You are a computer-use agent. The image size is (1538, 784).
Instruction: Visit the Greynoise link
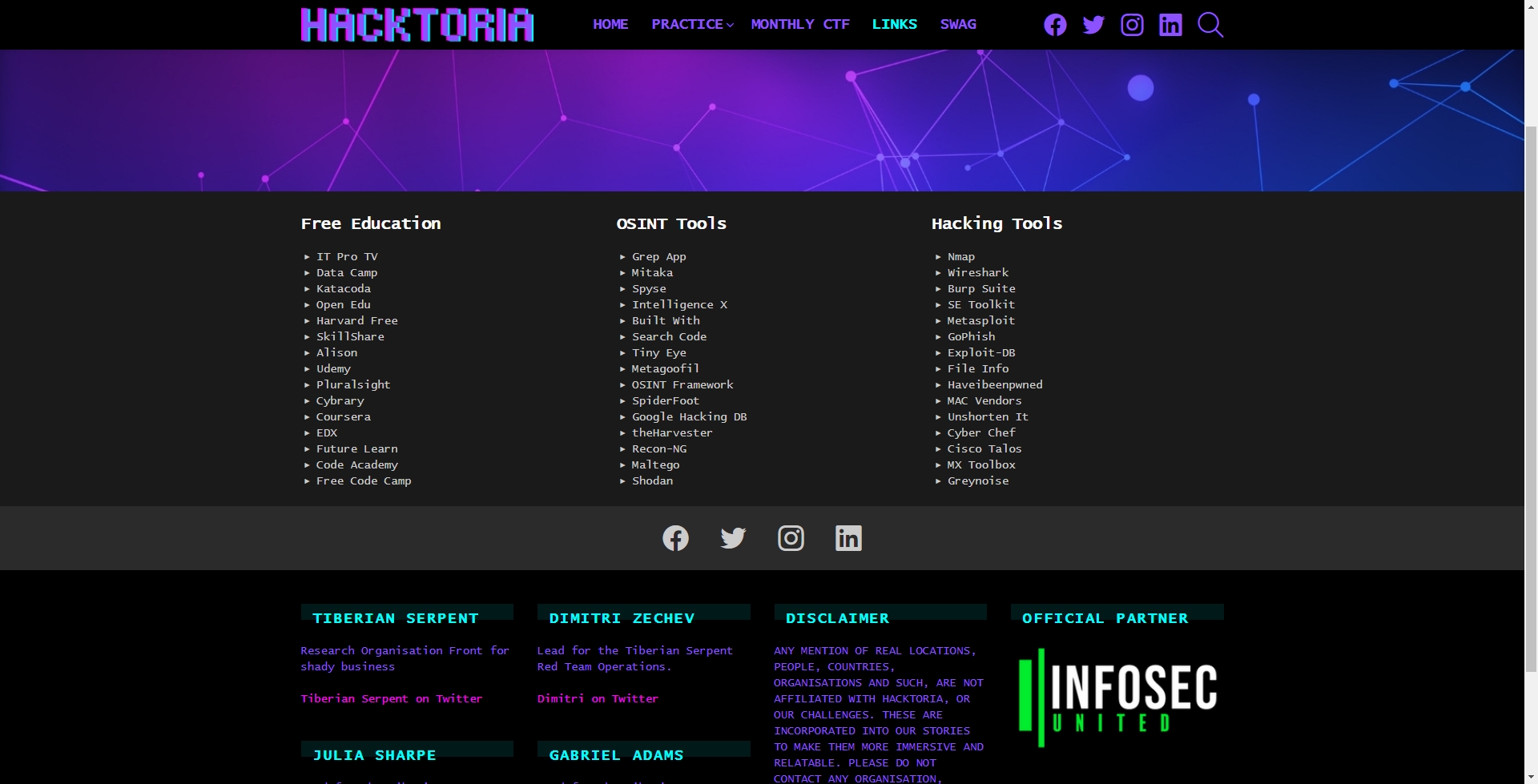click(x=978, y=480)
